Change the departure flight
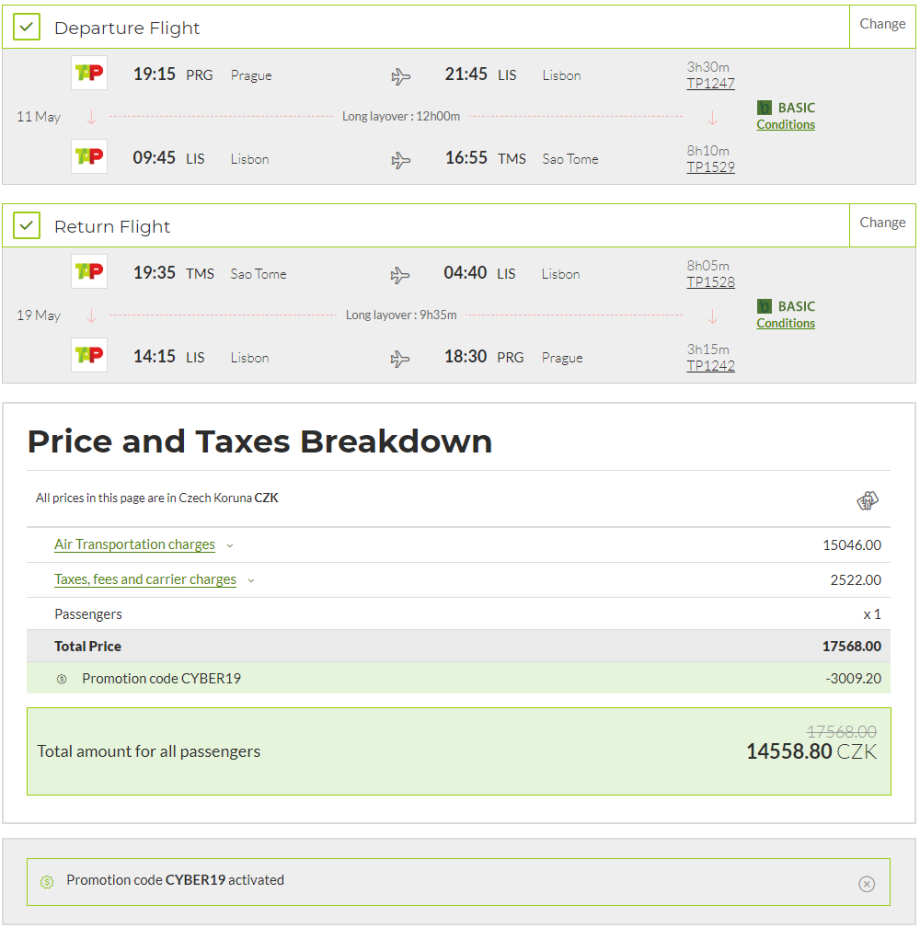 (x=882, y=24)
